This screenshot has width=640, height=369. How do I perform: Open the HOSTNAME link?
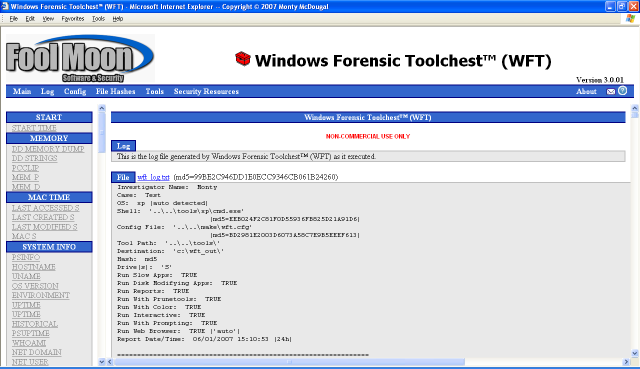coord(33,267)
